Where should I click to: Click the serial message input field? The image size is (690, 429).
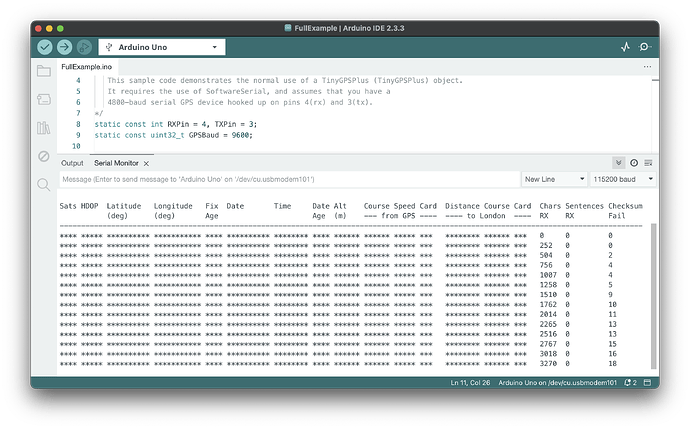[x=290, y=179]
